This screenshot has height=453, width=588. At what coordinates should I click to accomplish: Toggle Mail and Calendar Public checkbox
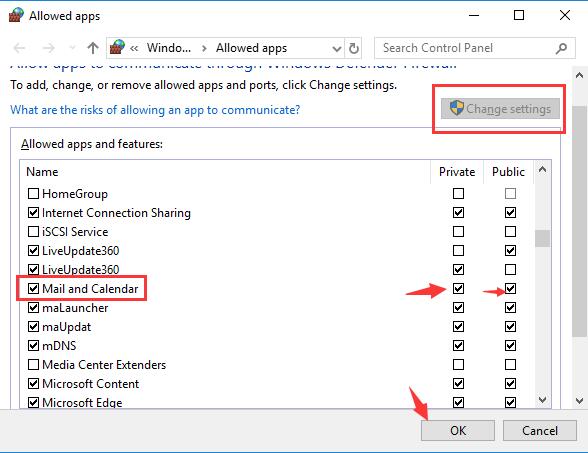click(510, 288)
